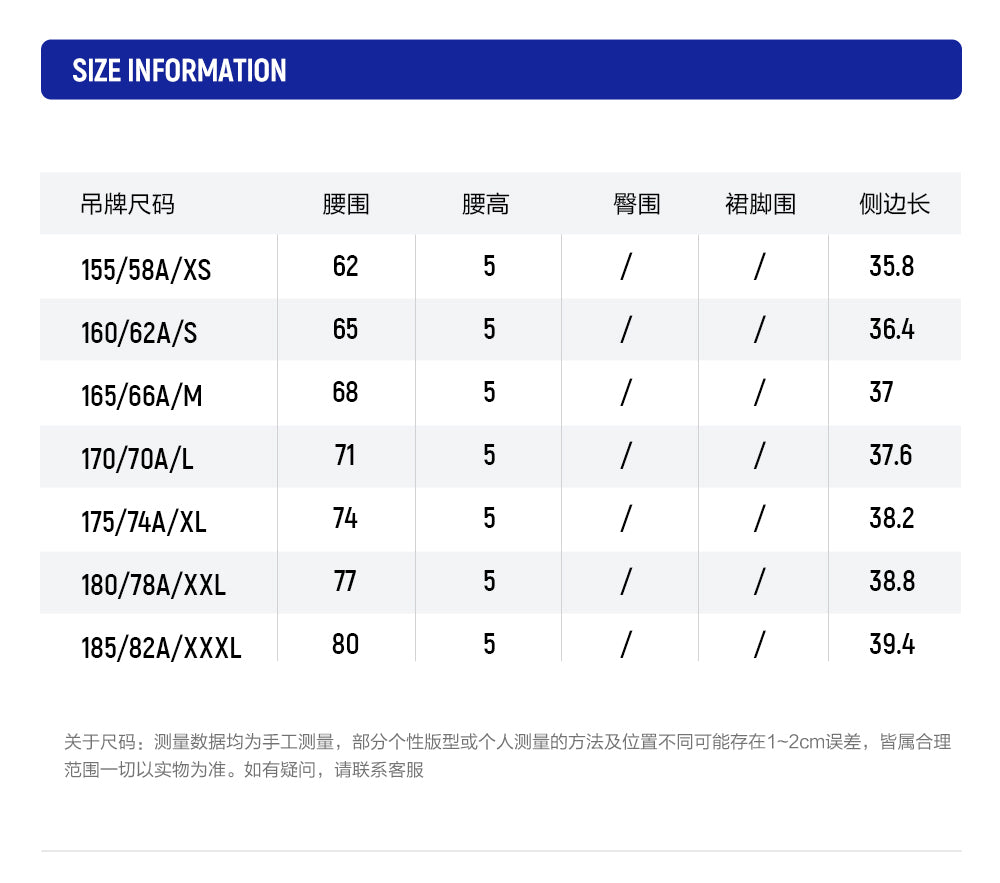Select the 吊牌尺码 column header
Image resolution: width=1000 pixels, height=883 pixels.
pos(128,205)
